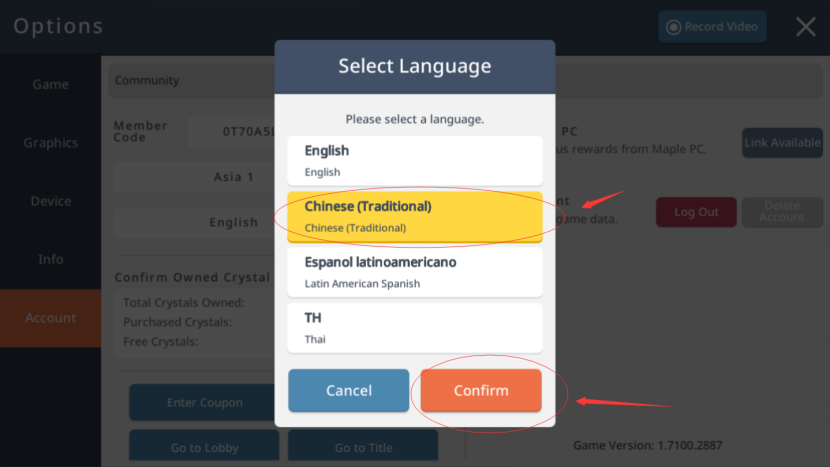Open the Enter Coupon button
Viewport: 830px width, 467px height.
204,403
